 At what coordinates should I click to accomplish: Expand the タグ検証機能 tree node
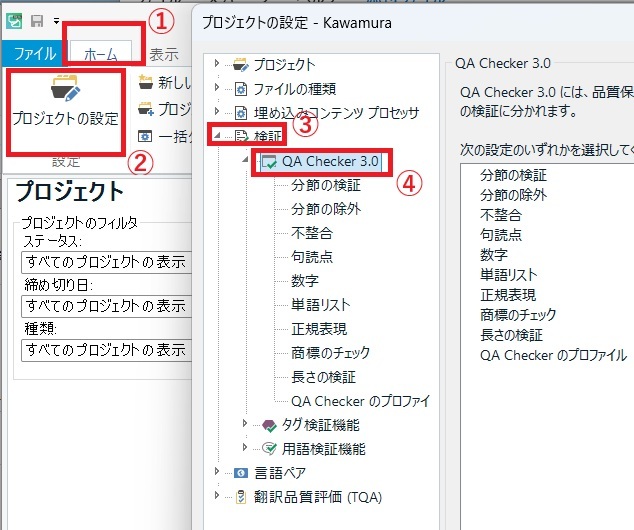click(x=245, y=423)
